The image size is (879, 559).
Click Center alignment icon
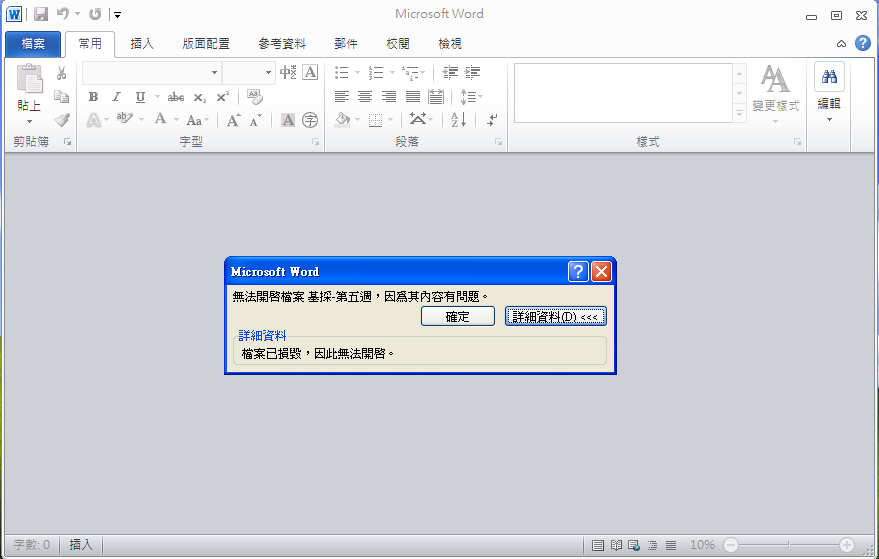[x=365, y=97]
